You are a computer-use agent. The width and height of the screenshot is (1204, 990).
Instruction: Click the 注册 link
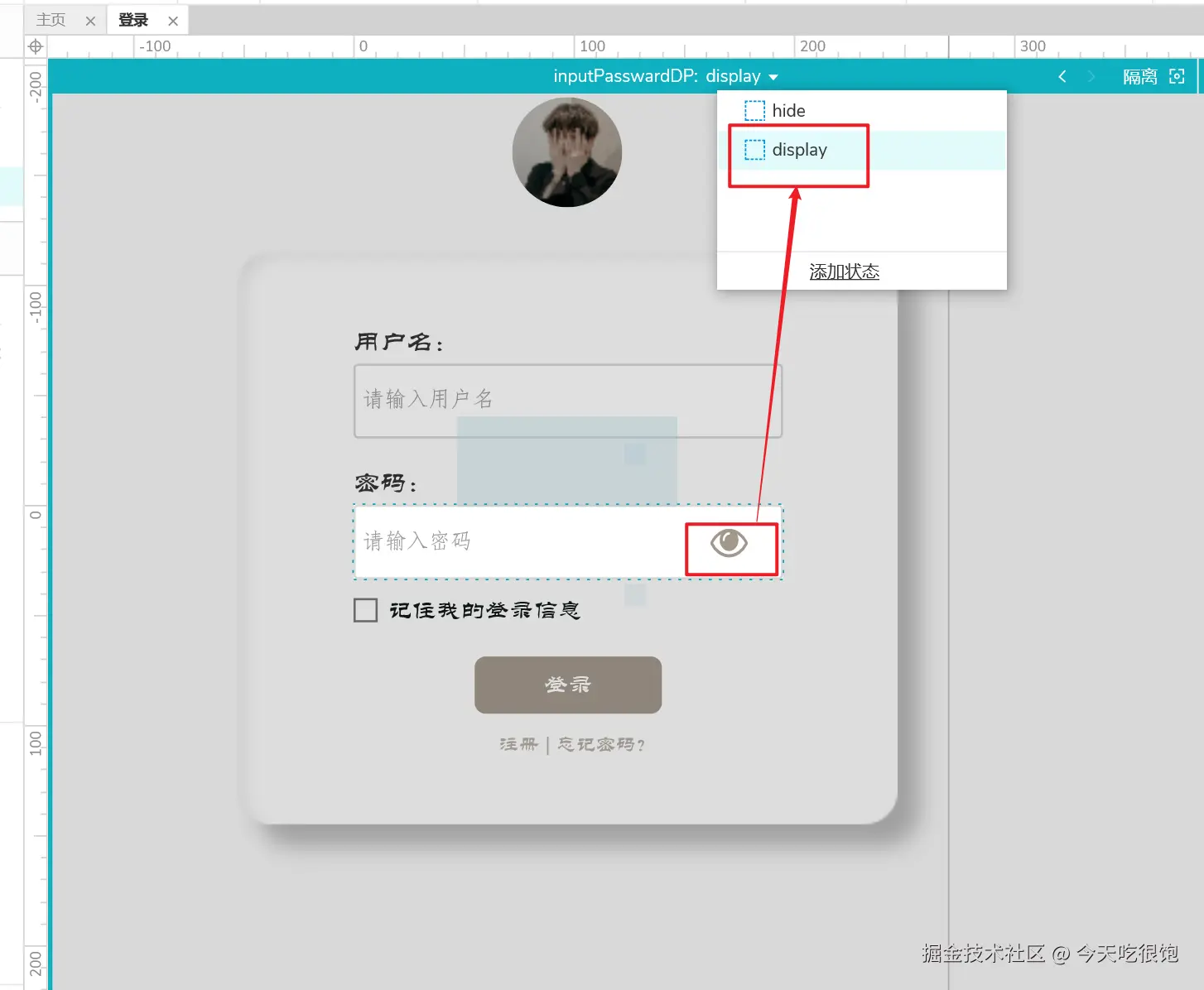[x=518, y=744]
